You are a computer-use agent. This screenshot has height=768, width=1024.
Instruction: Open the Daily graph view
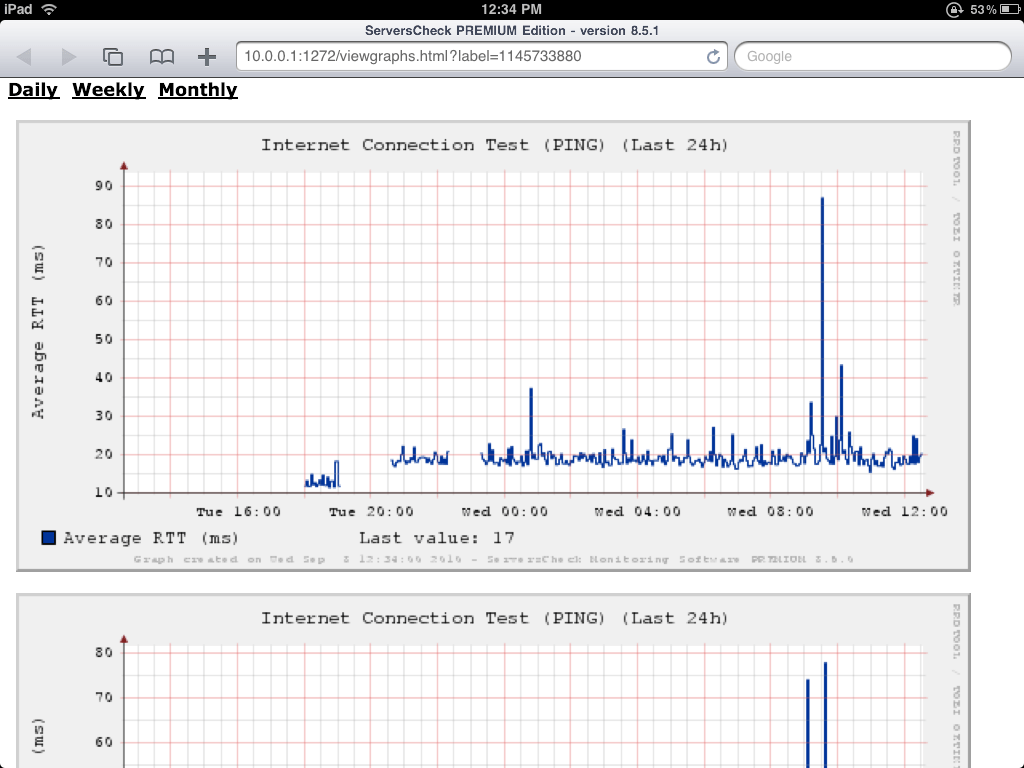pyautogui.click(x=33, y=90)
